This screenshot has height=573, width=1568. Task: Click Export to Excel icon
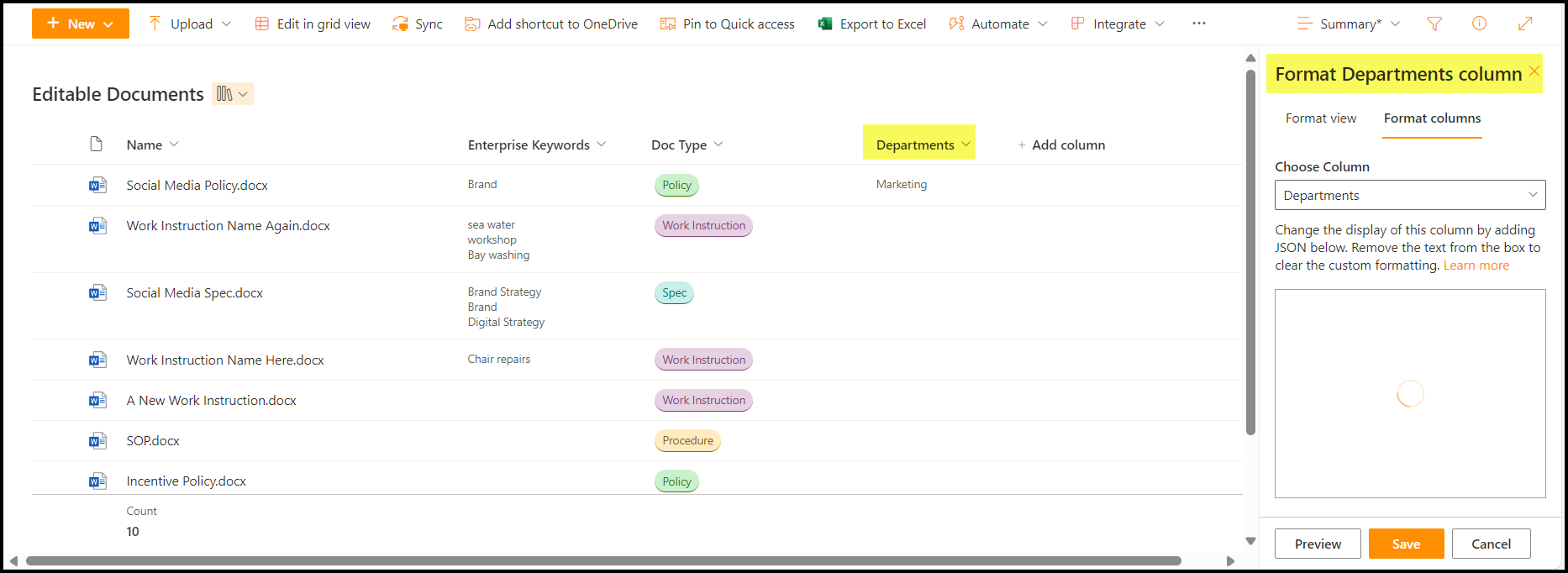click(825, 24)
